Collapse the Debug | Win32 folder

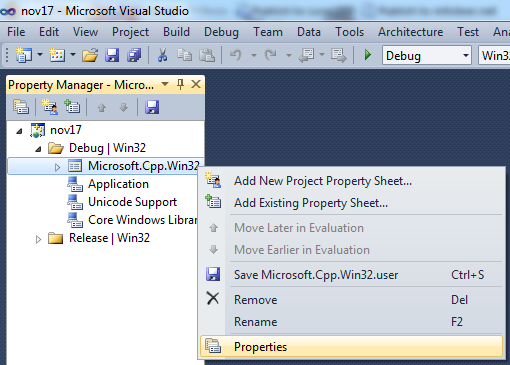click(39, 149)
